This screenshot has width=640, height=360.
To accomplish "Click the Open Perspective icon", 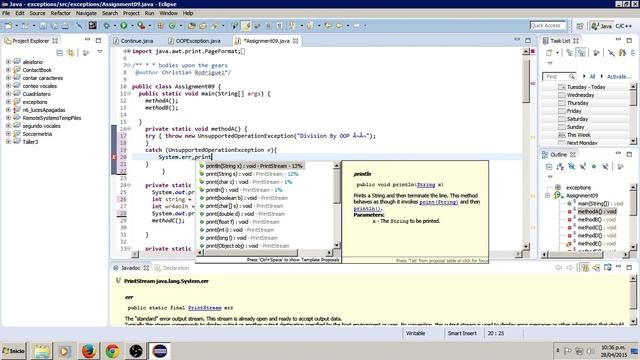I will (x=580, y=26).
